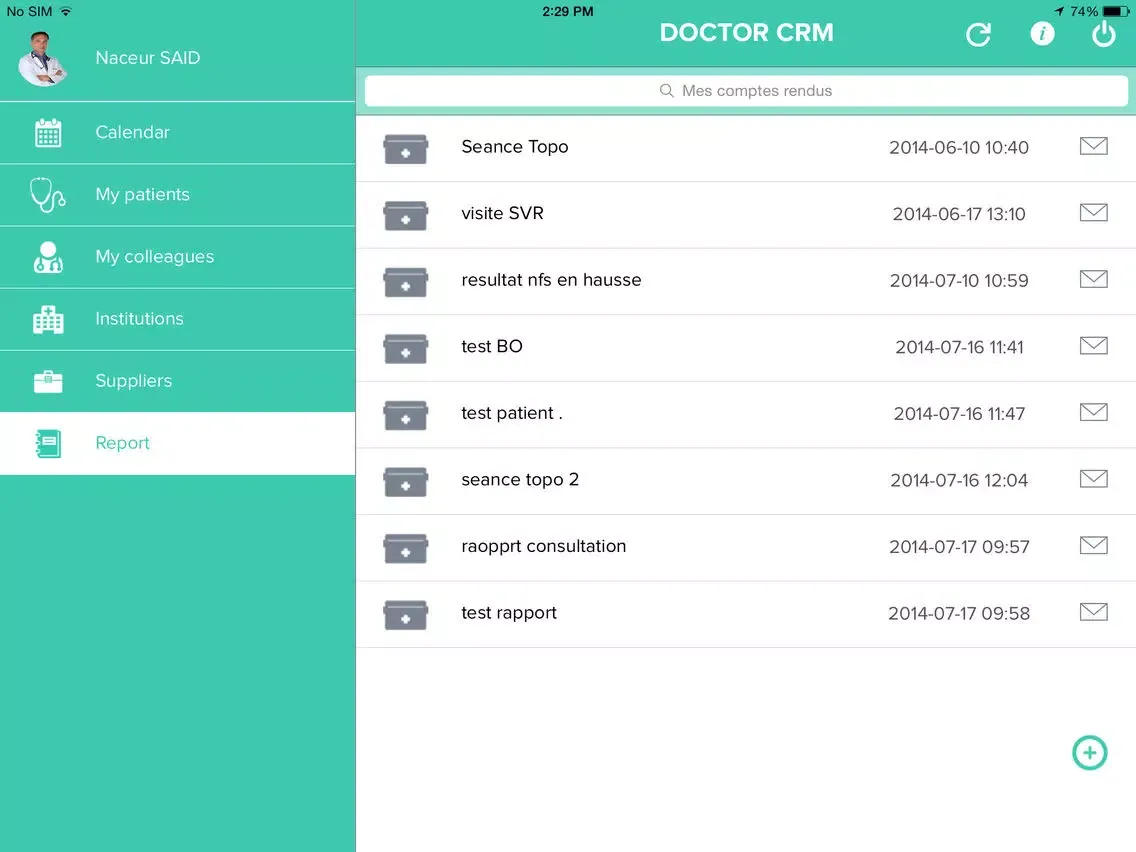Click the Institutions hospital icon

click(48, 320)
